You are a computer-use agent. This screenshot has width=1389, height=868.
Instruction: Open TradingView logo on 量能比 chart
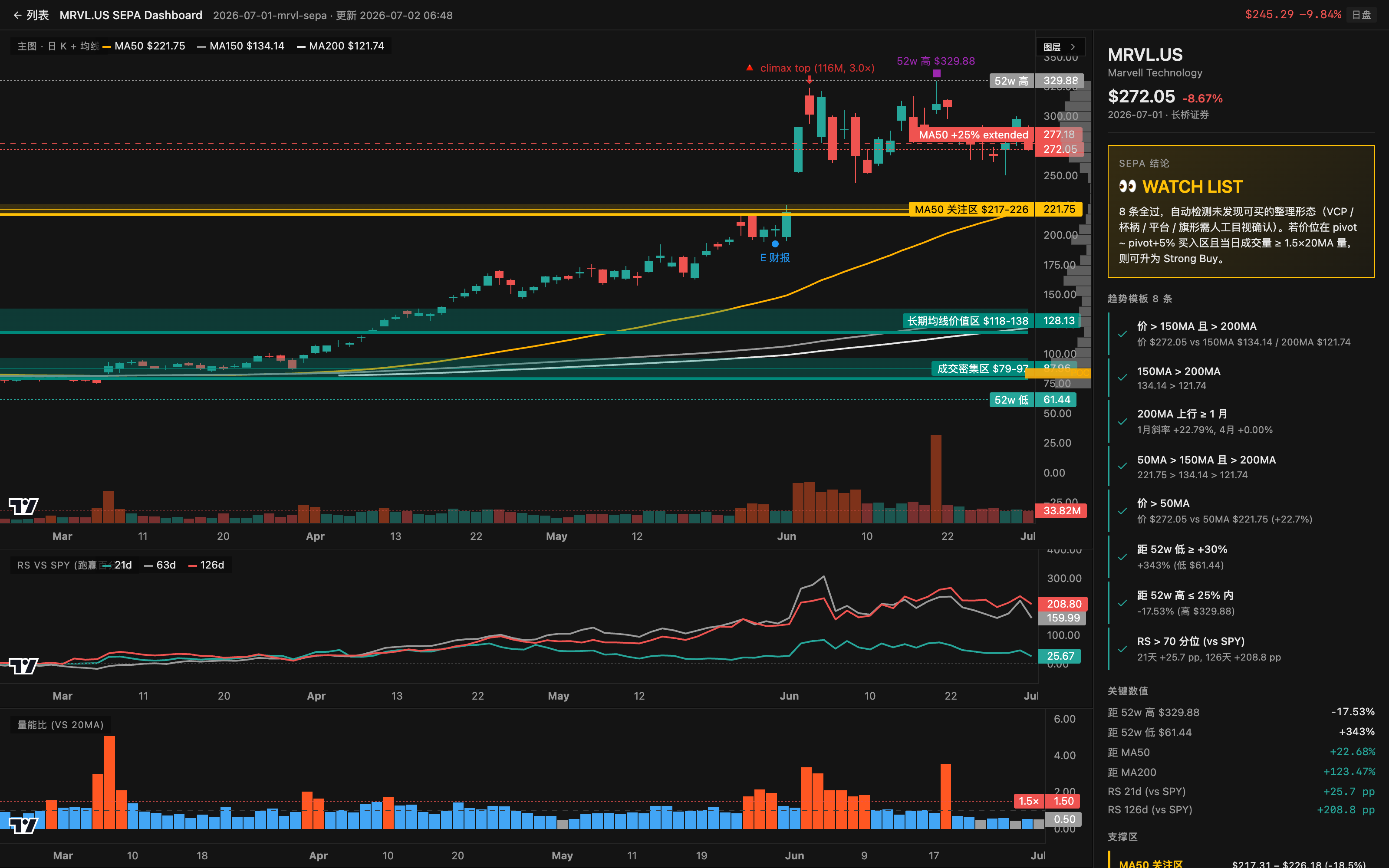coord(23,825)
